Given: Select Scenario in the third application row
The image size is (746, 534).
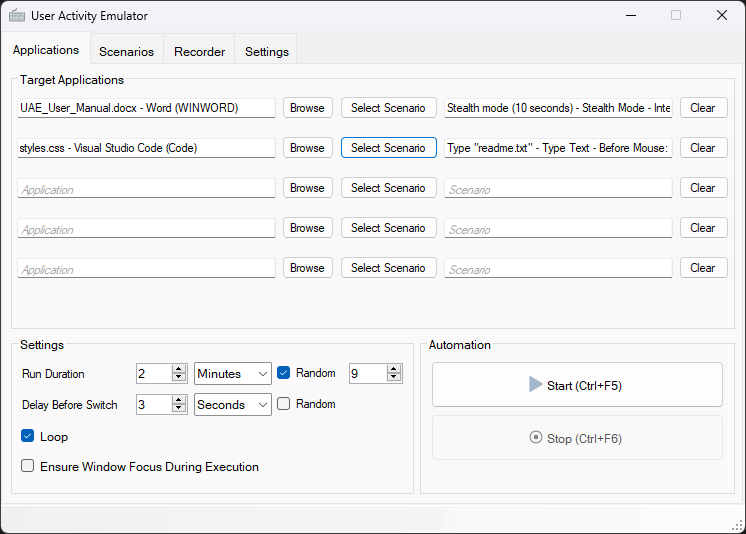Looking at the screenshot, I should [x=388, y=188].
